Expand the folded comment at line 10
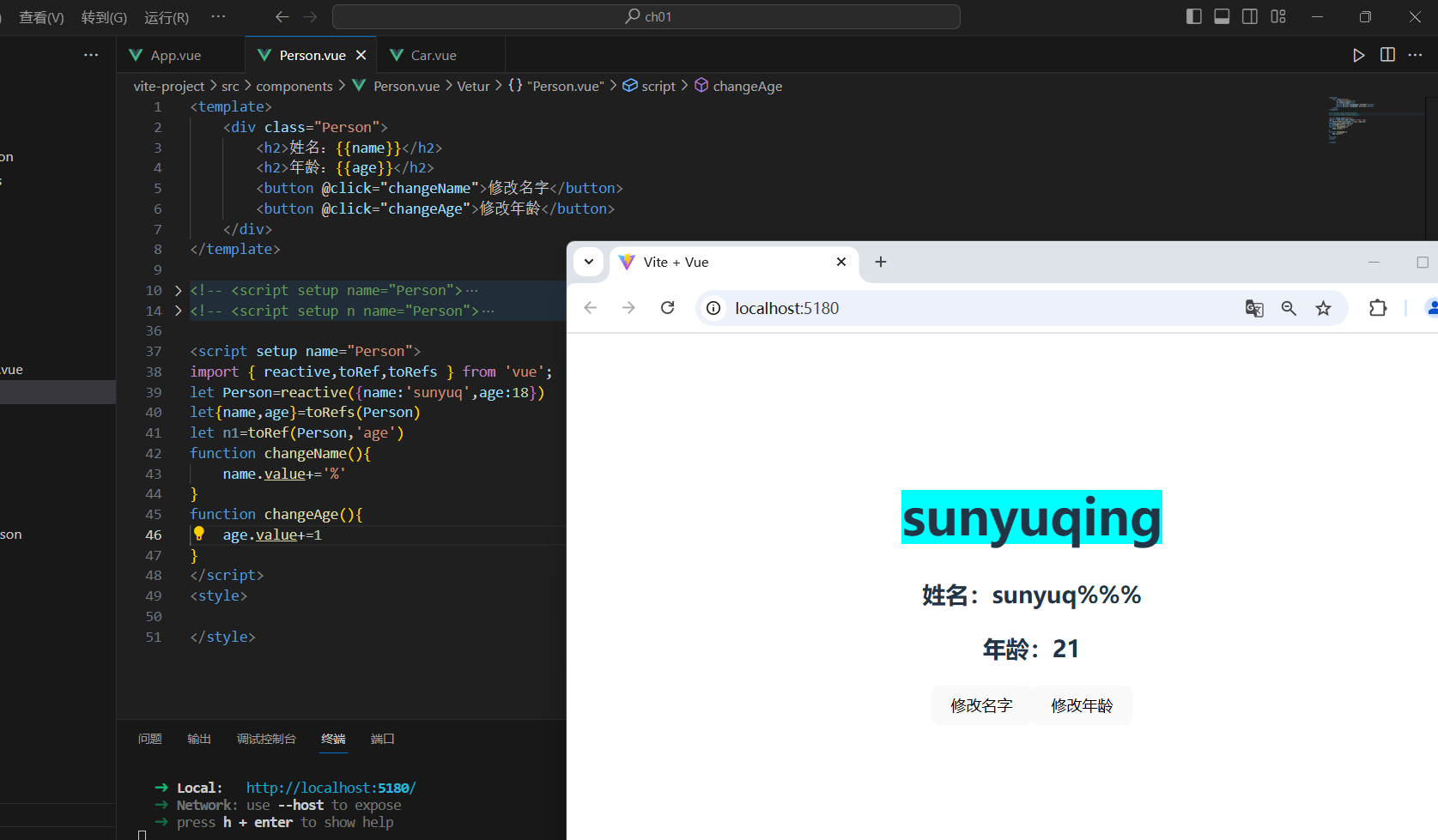1438x840 pixels. point(179,291)
